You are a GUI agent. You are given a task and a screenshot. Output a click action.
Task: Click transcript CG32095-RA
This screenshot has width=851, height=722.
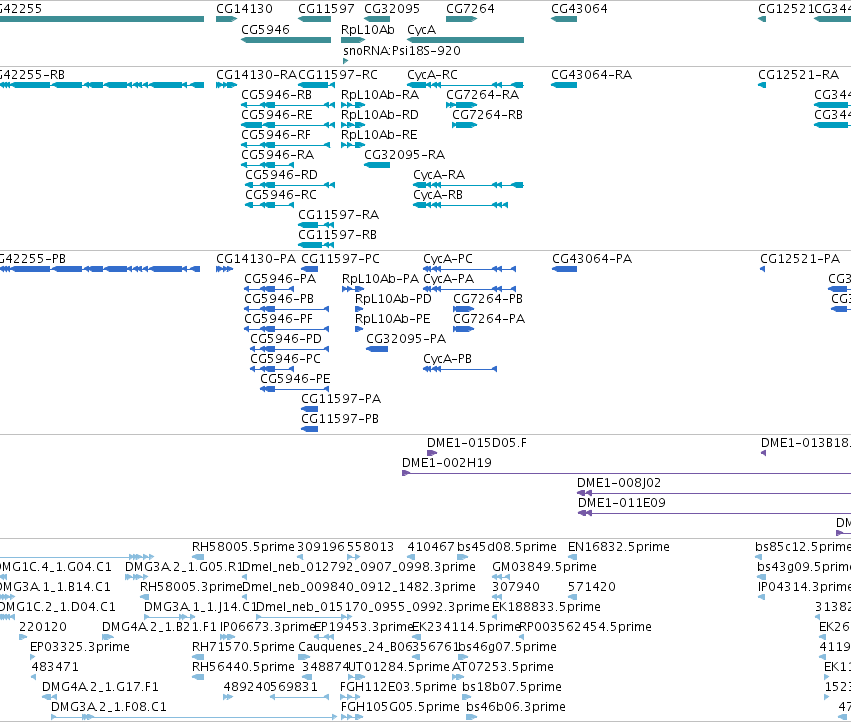tap(404, 155)
